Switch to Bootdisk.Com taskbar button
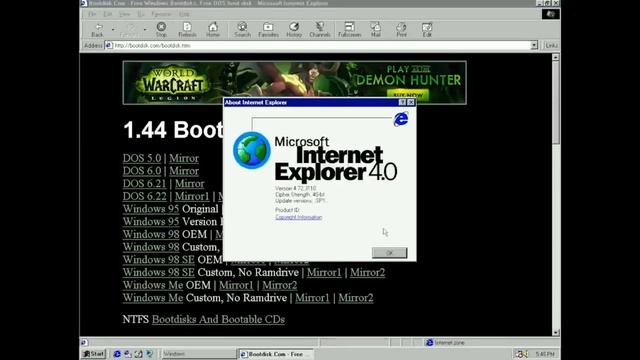 [276, 354]
